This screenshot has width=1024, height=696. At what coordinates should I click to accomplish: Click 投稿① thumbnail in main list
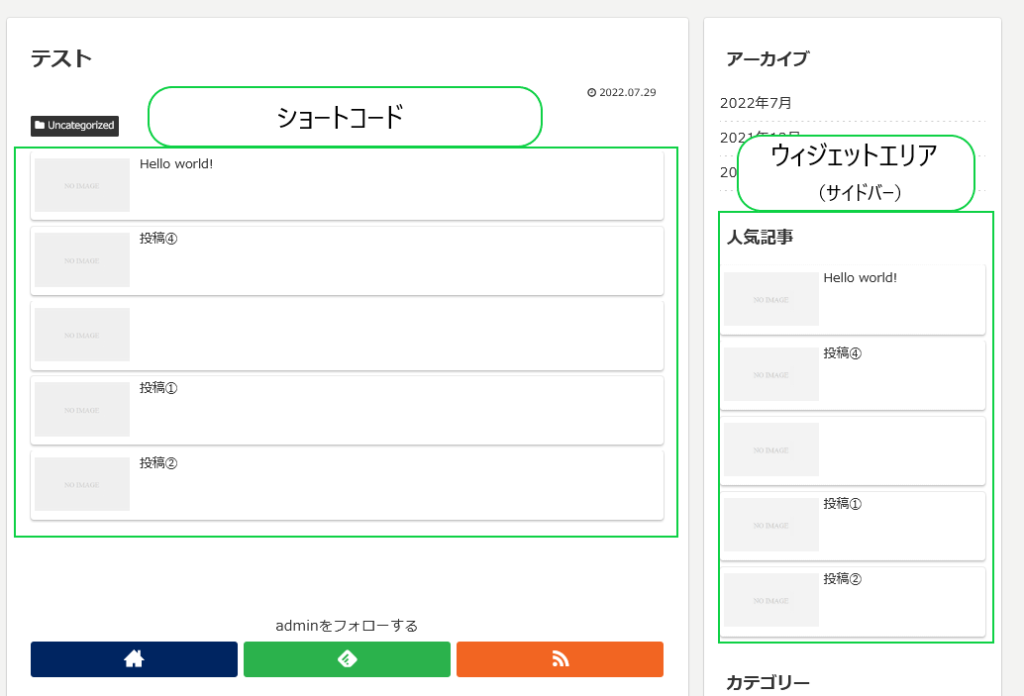click(82, 410)
